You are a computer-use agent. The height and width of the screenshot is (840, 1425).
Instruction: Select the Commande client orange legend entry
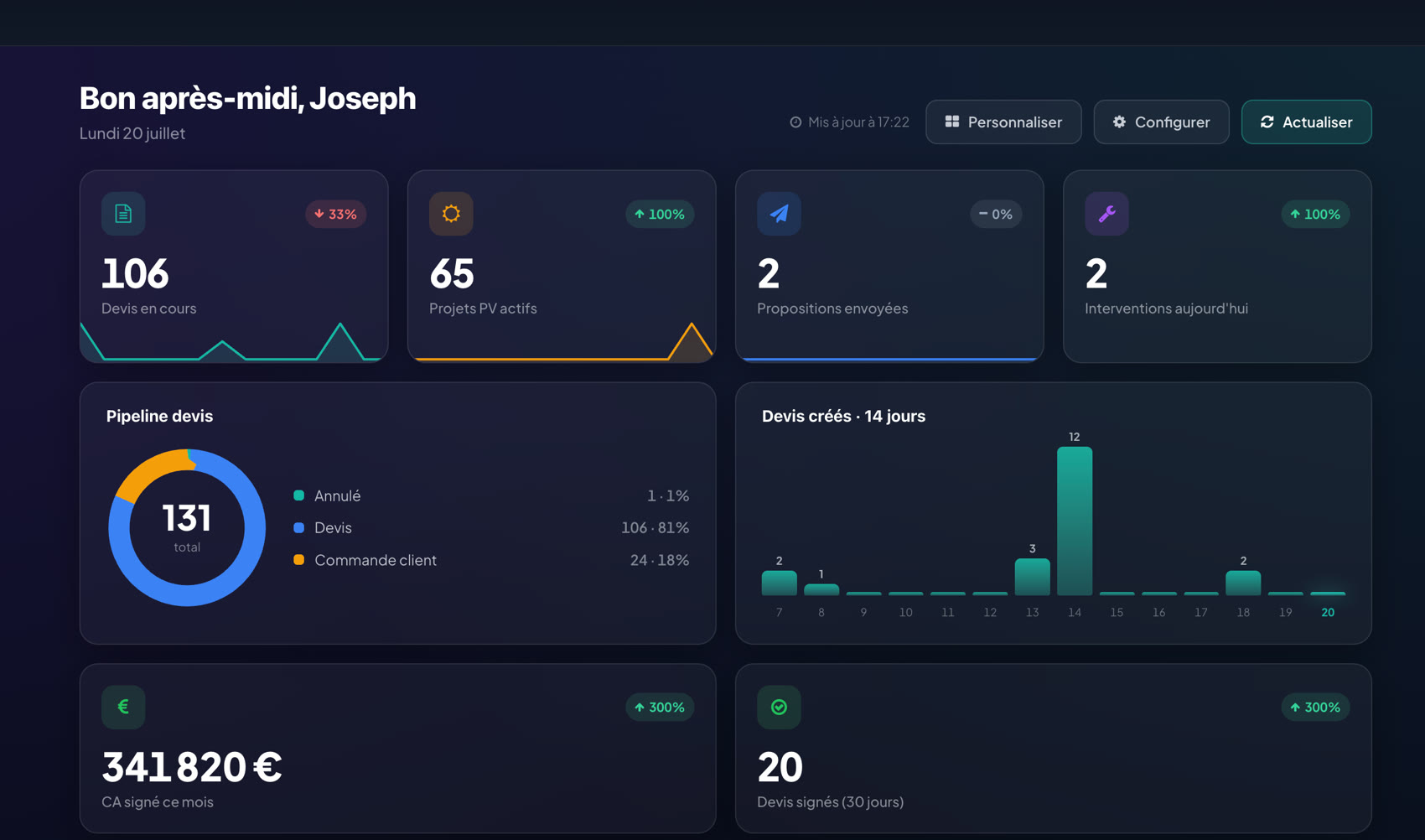point(365,560)
